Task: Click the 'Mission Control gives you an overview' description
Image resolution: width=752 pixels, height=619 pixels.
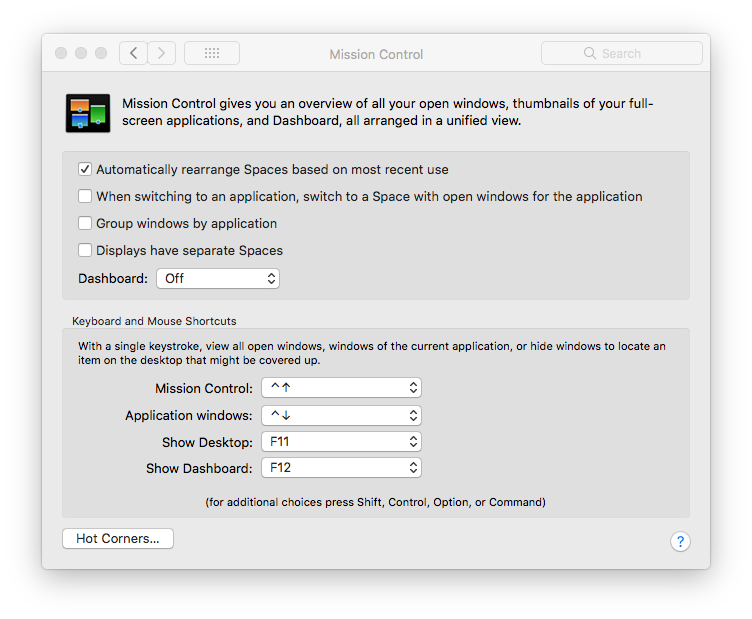Action: tap(388, 112)
